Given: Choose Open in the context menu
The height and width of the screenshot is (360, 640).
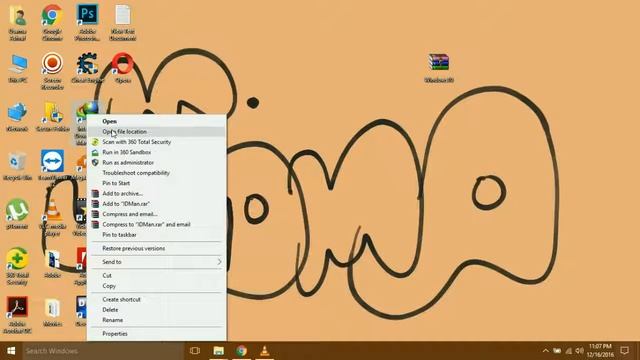Looking at the screenshot, I should point(157,121).
